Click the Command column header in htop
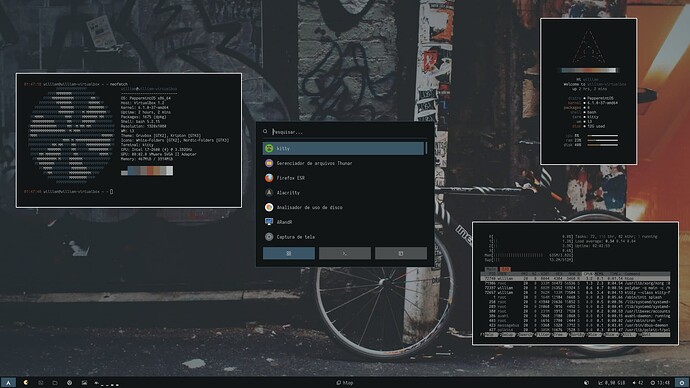Screen dimensions: 690x388 [633, 274]
